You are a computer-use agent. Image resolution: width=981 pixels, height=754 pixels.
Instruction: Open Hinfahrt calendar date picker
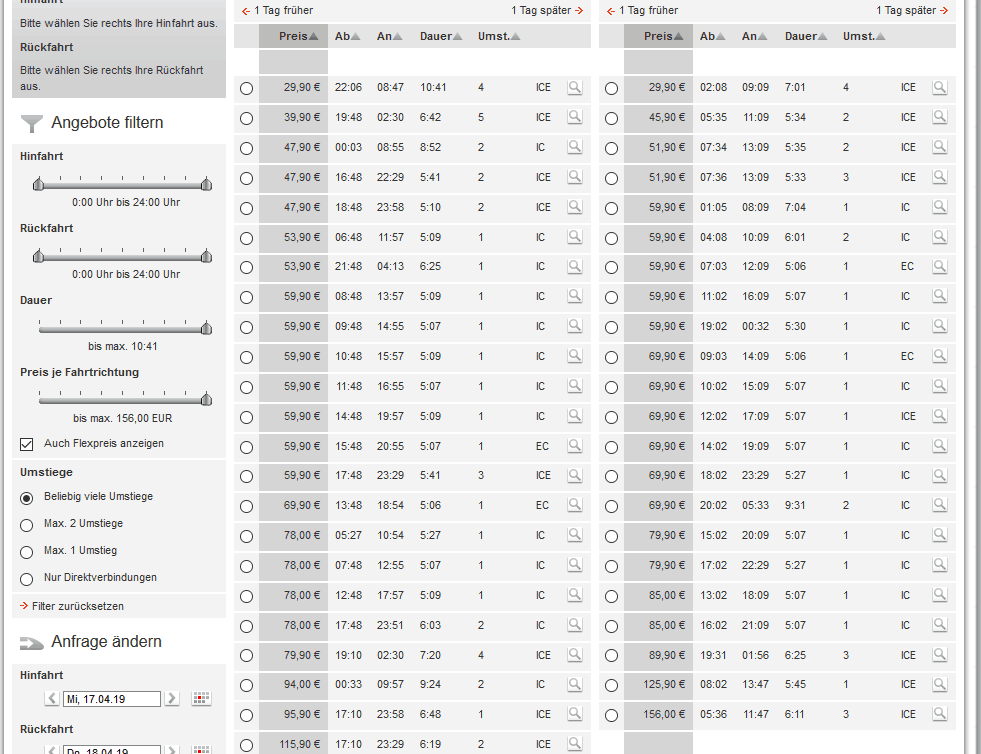(x=201, y=698)
